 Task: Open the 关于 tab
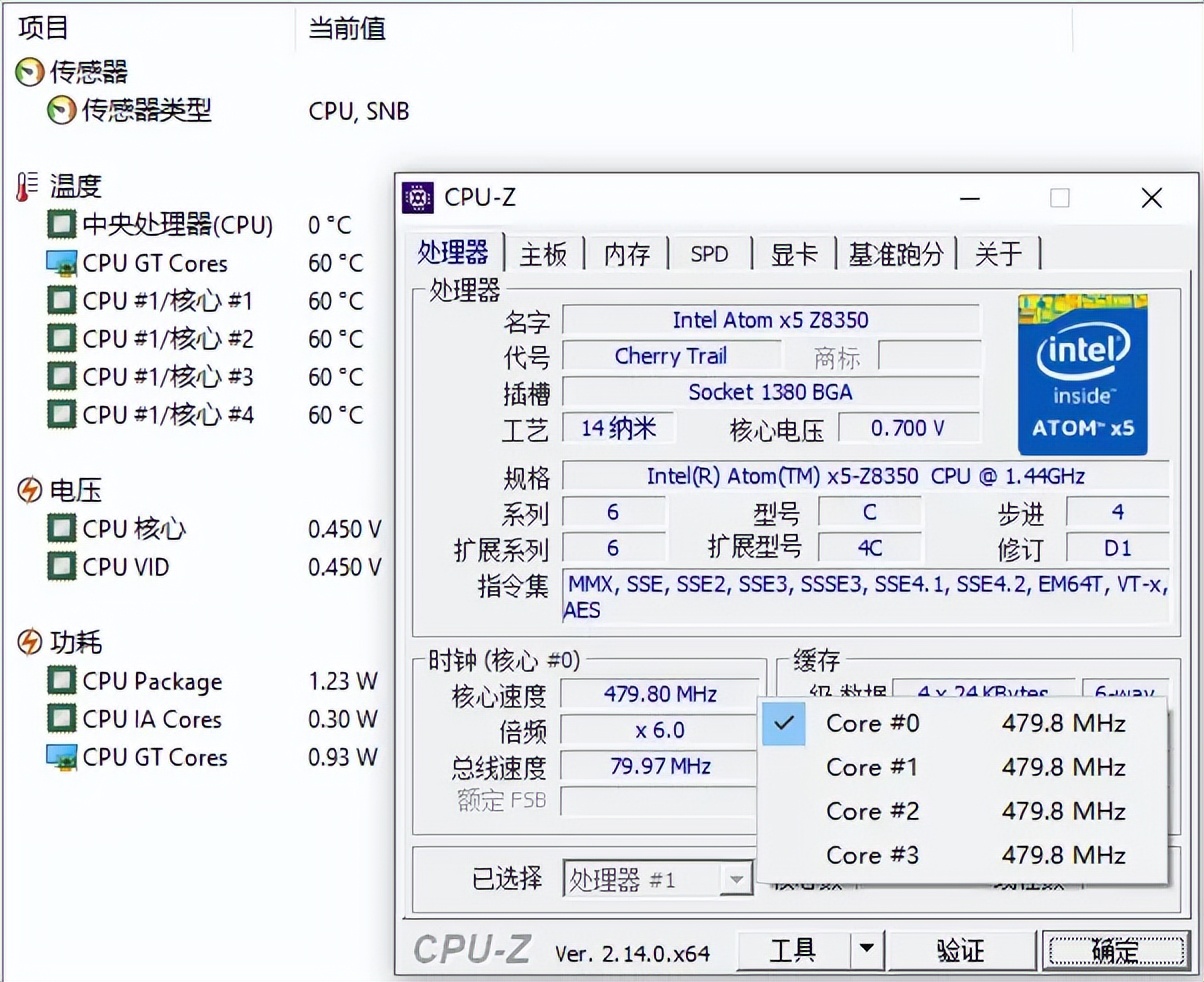(x=999, y=254)
